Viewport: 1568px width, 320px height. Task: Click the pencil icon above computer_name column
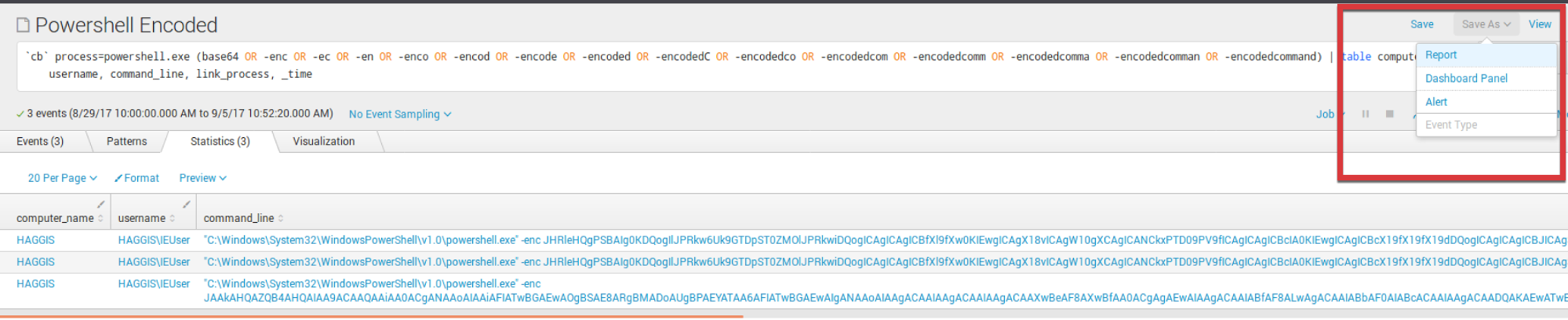tap(100, 205)
